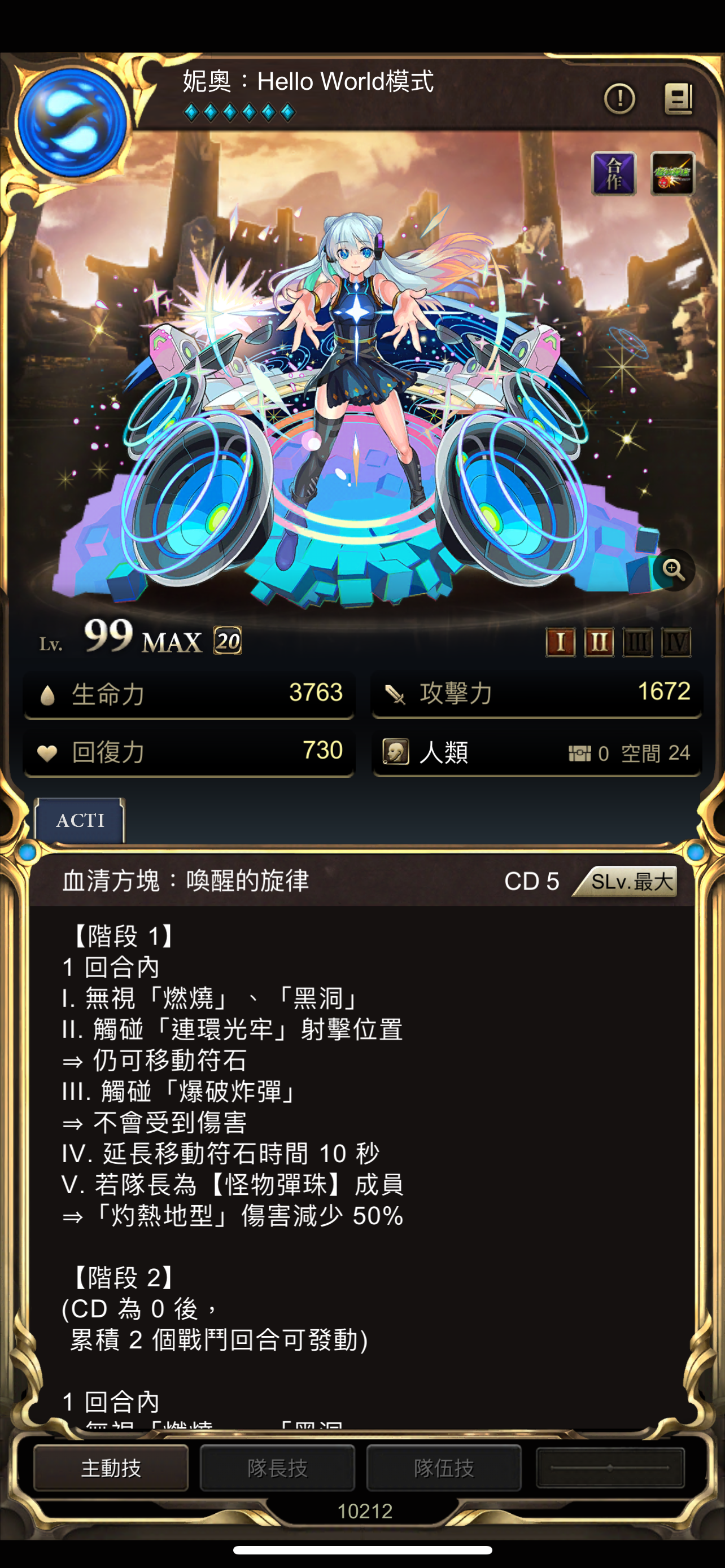Open the ACTI skill tab
This screenshot has height=1568, width=725.
(x=80, y=820)
